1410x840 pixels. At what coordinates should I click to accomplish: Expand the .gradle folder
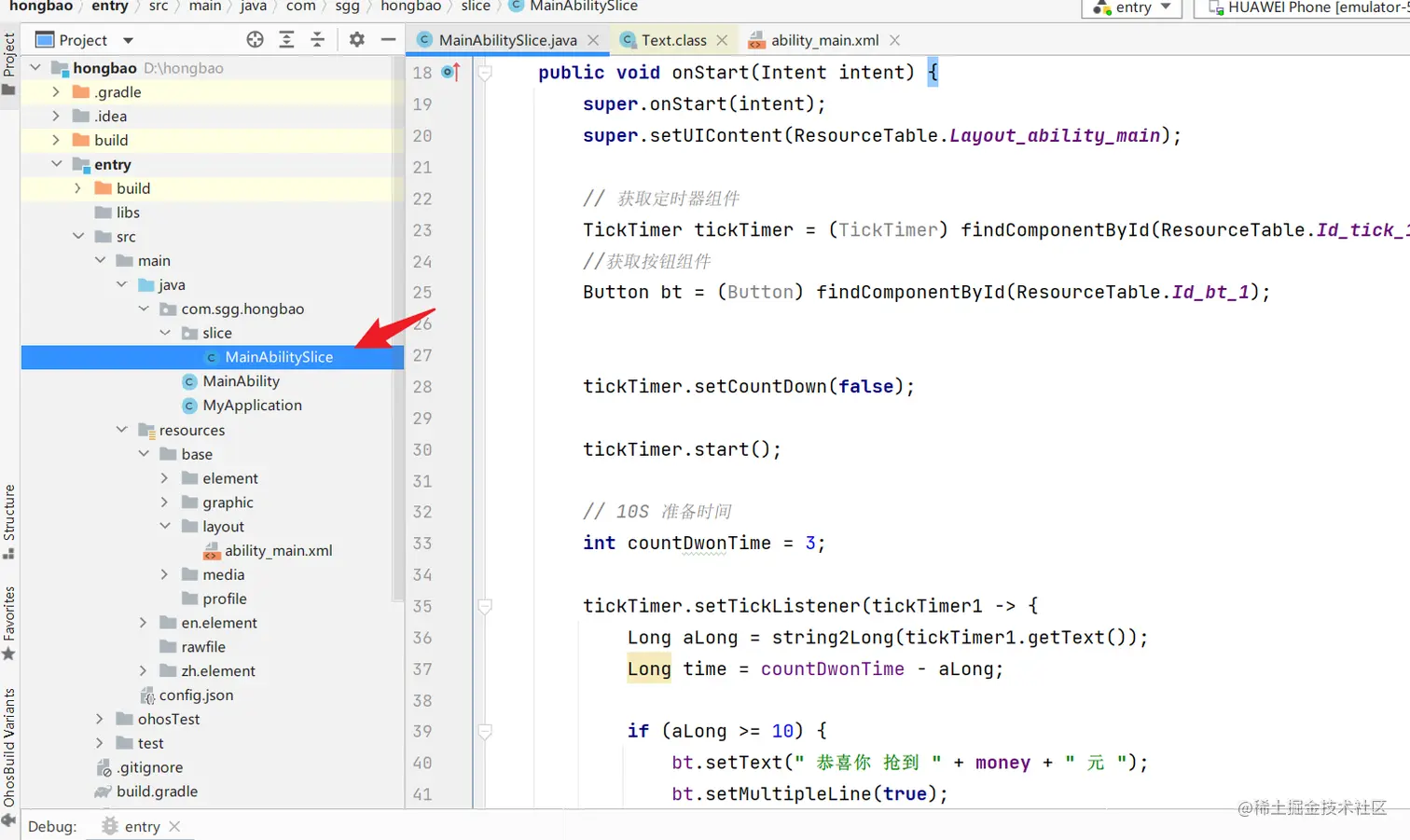click(56, 91)
